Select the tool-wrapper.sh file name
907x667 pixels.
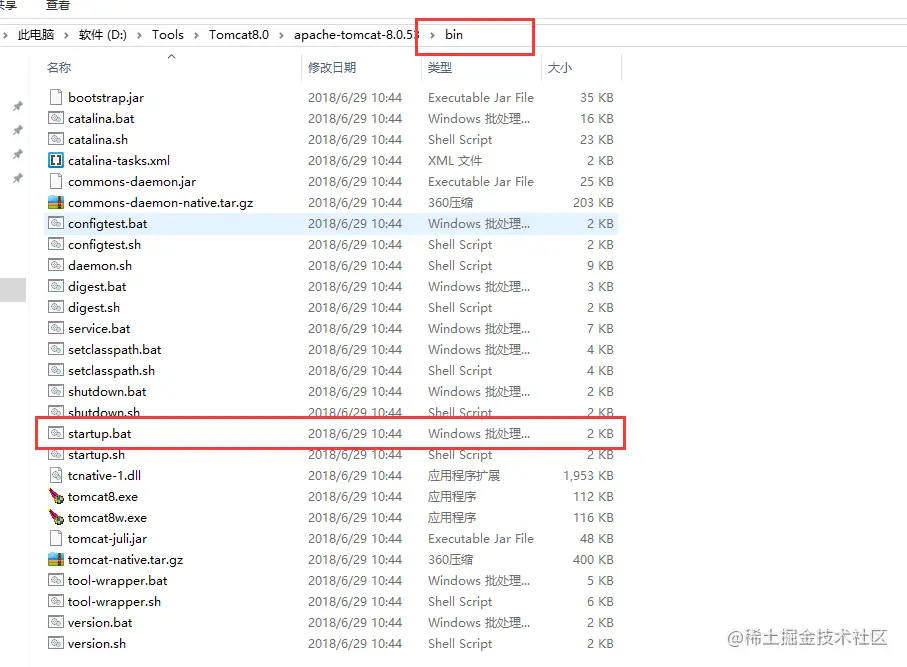(115, 602)
